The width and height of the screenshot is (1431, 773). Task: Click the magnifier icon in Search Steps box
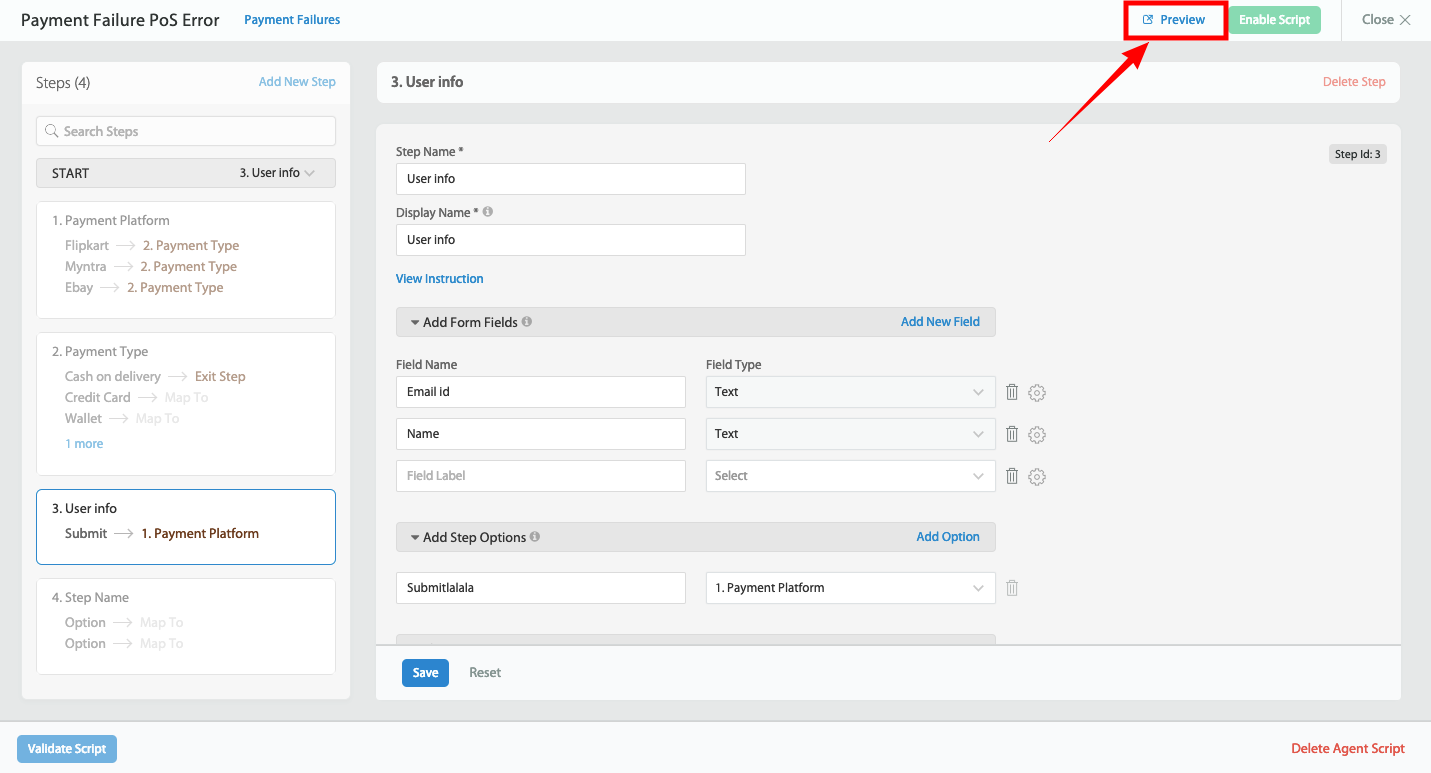coord(52,131)
